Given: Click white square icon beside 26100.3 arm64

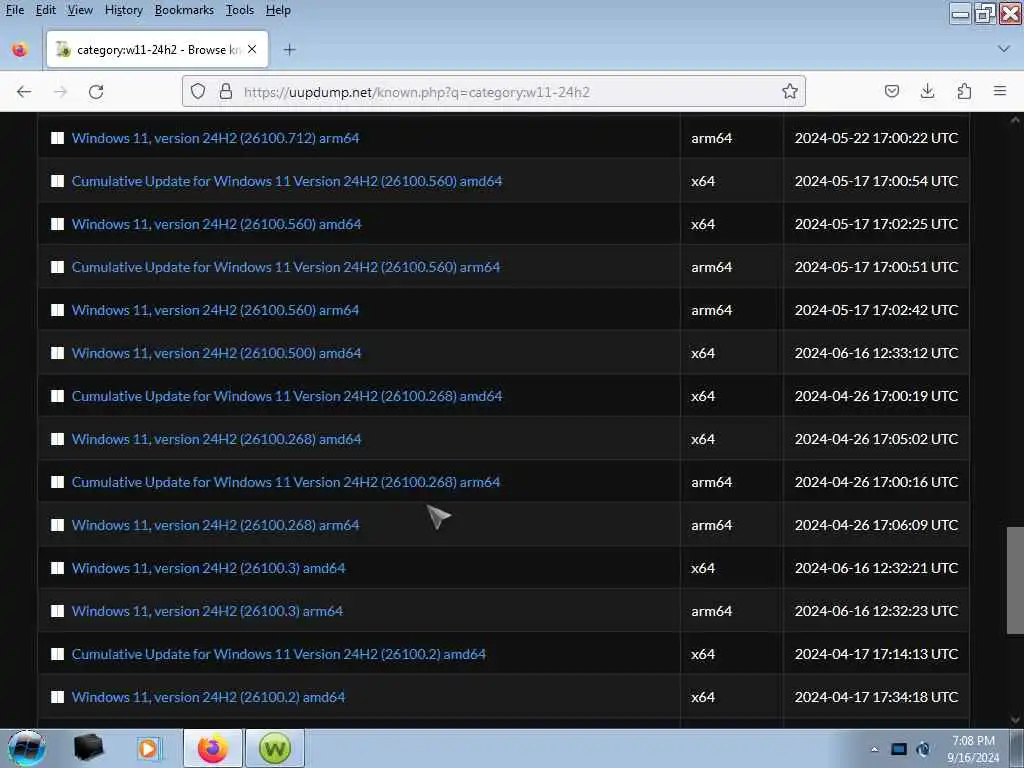Looking at the screenshot, I should (57, 611).
